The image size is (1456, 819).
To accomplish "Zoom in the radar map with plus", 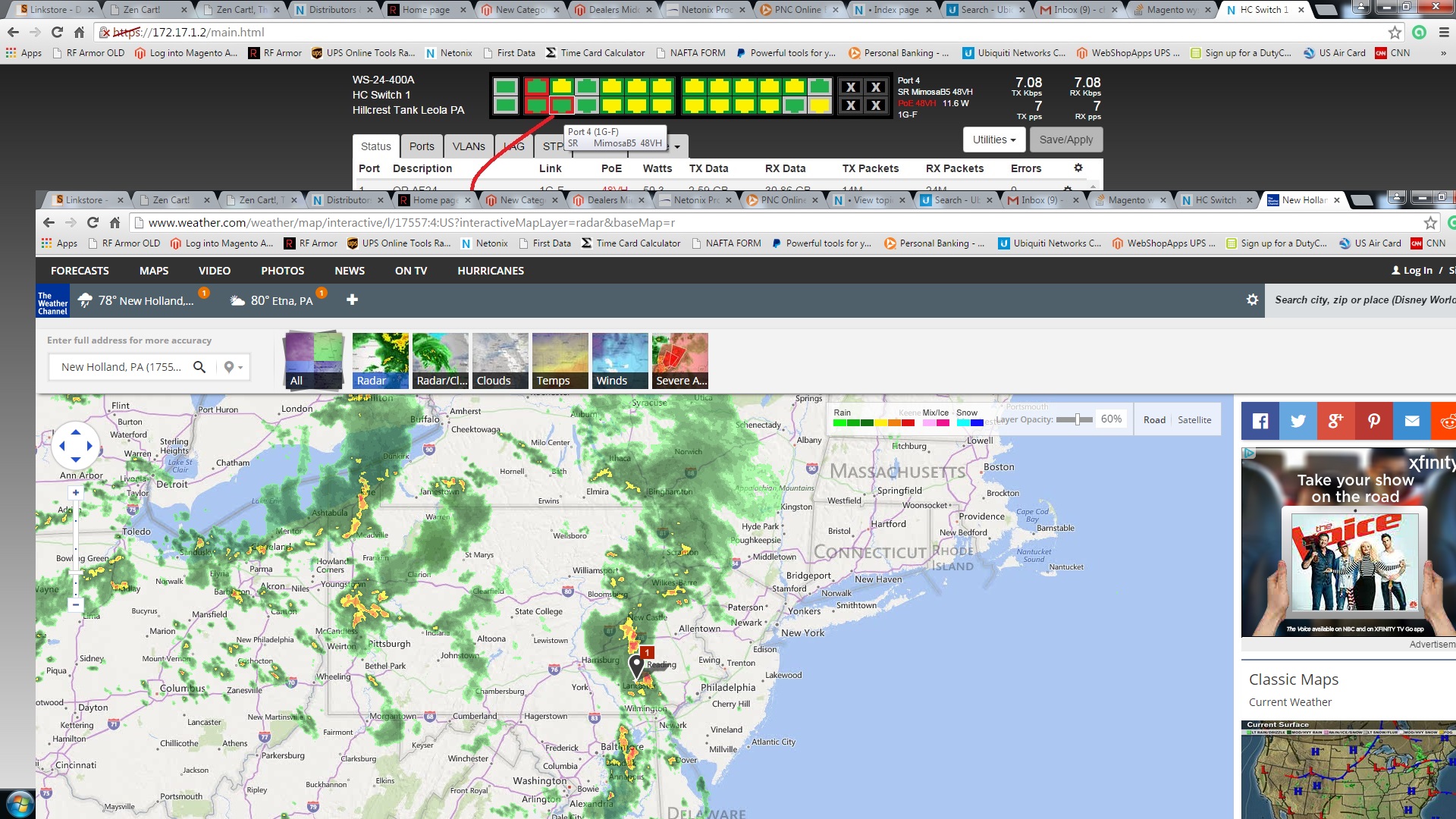I will click(x=76, y=492).
